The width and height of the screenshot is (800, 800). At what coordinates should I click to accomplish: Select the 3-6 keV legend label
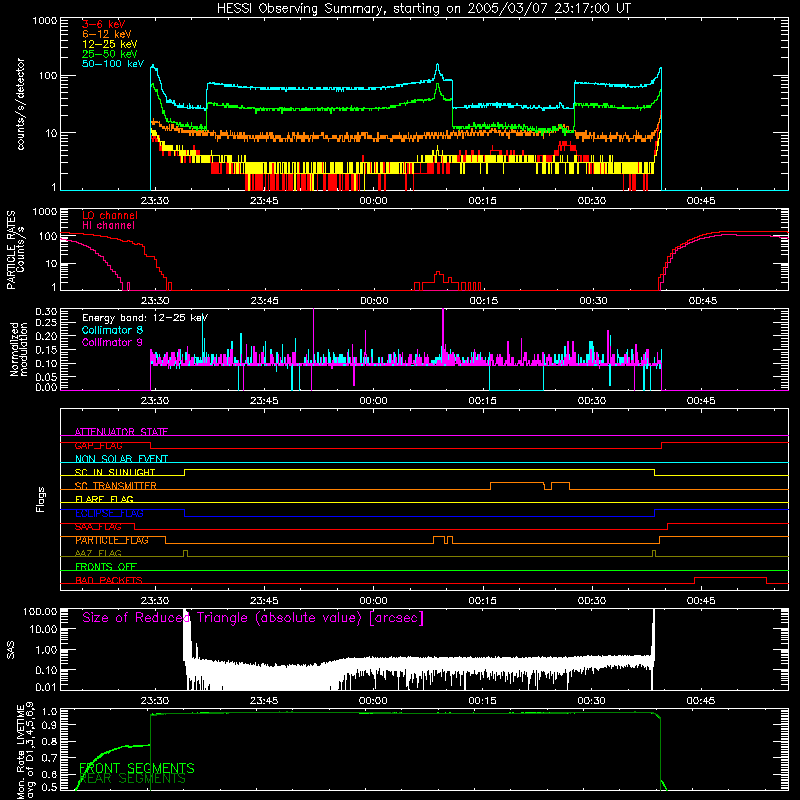pos(104,24)
